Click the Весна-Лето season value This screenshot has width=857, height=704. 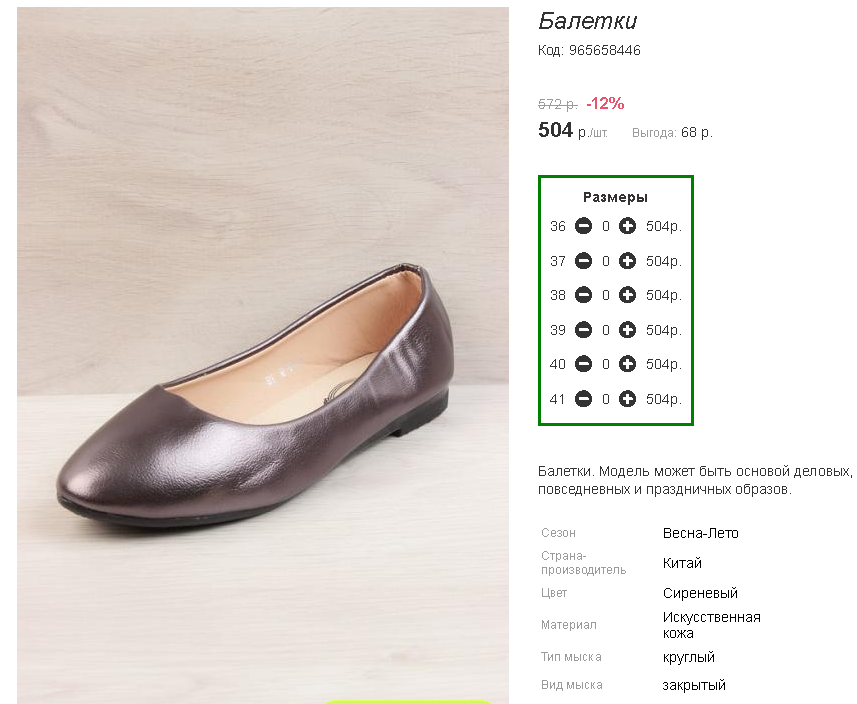pos(700,533)
